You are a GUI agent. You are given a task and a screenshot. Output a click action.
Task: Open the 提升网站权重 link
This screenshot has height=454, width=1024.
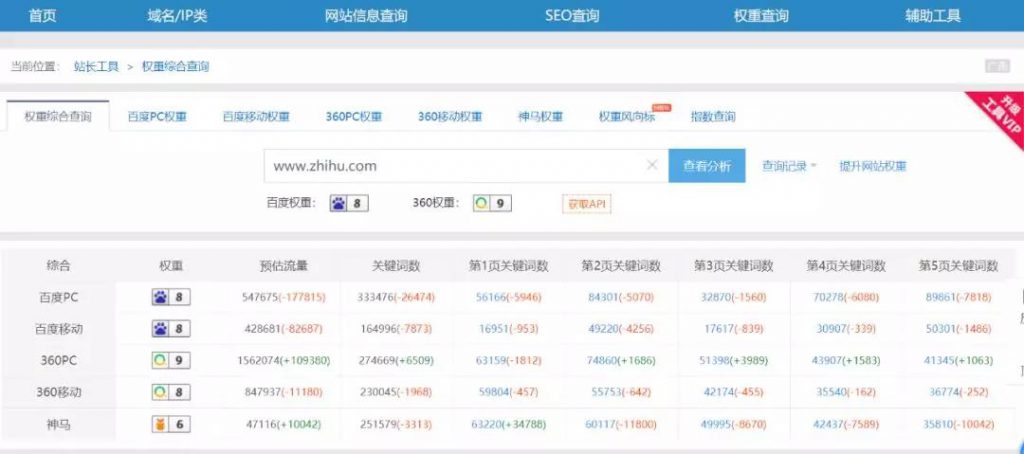873,166
